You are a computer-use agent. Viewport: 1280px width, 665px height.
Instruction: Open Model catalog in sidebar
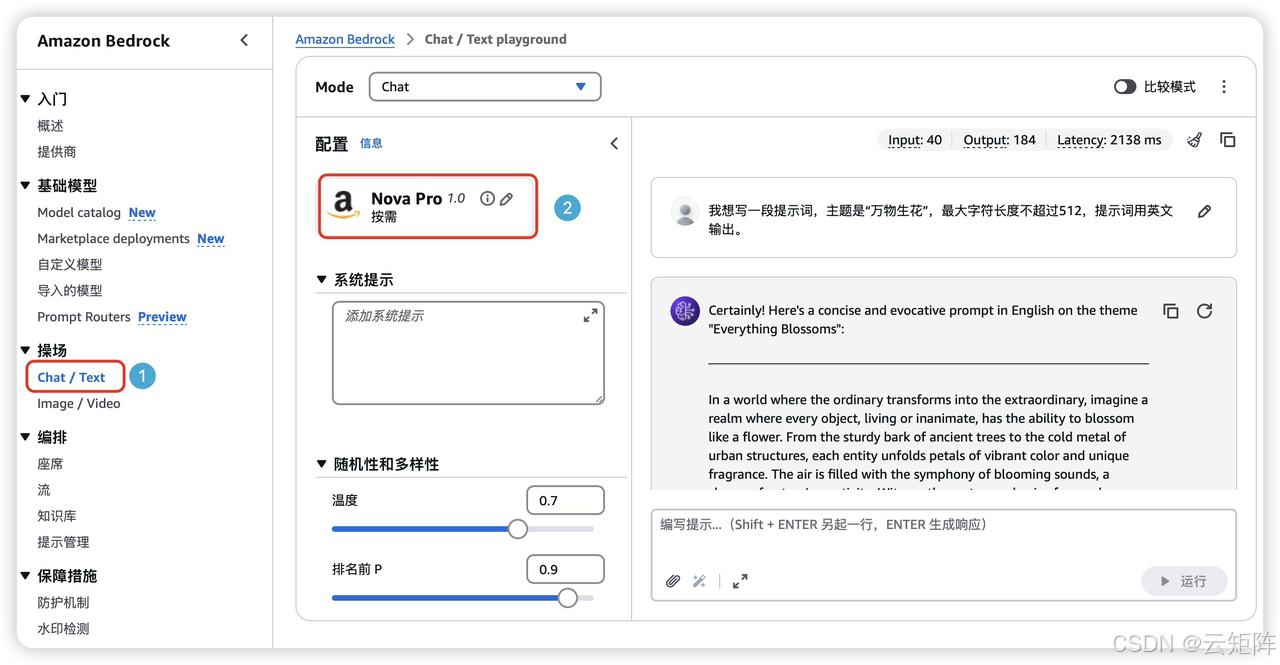[79, 213]
